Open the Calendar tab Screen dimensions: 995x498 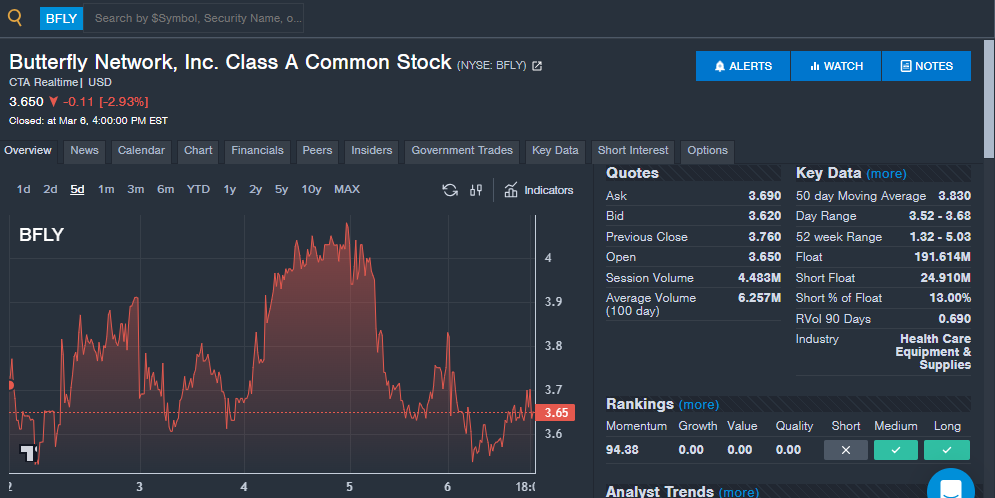coord(141,151)
